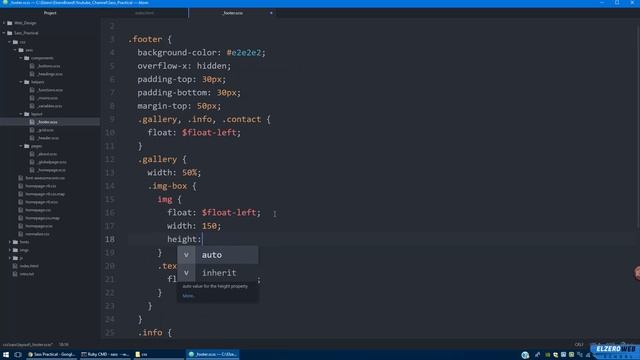
Task: Click the Web_Design folder icon
Action: (x=10, y=23)
